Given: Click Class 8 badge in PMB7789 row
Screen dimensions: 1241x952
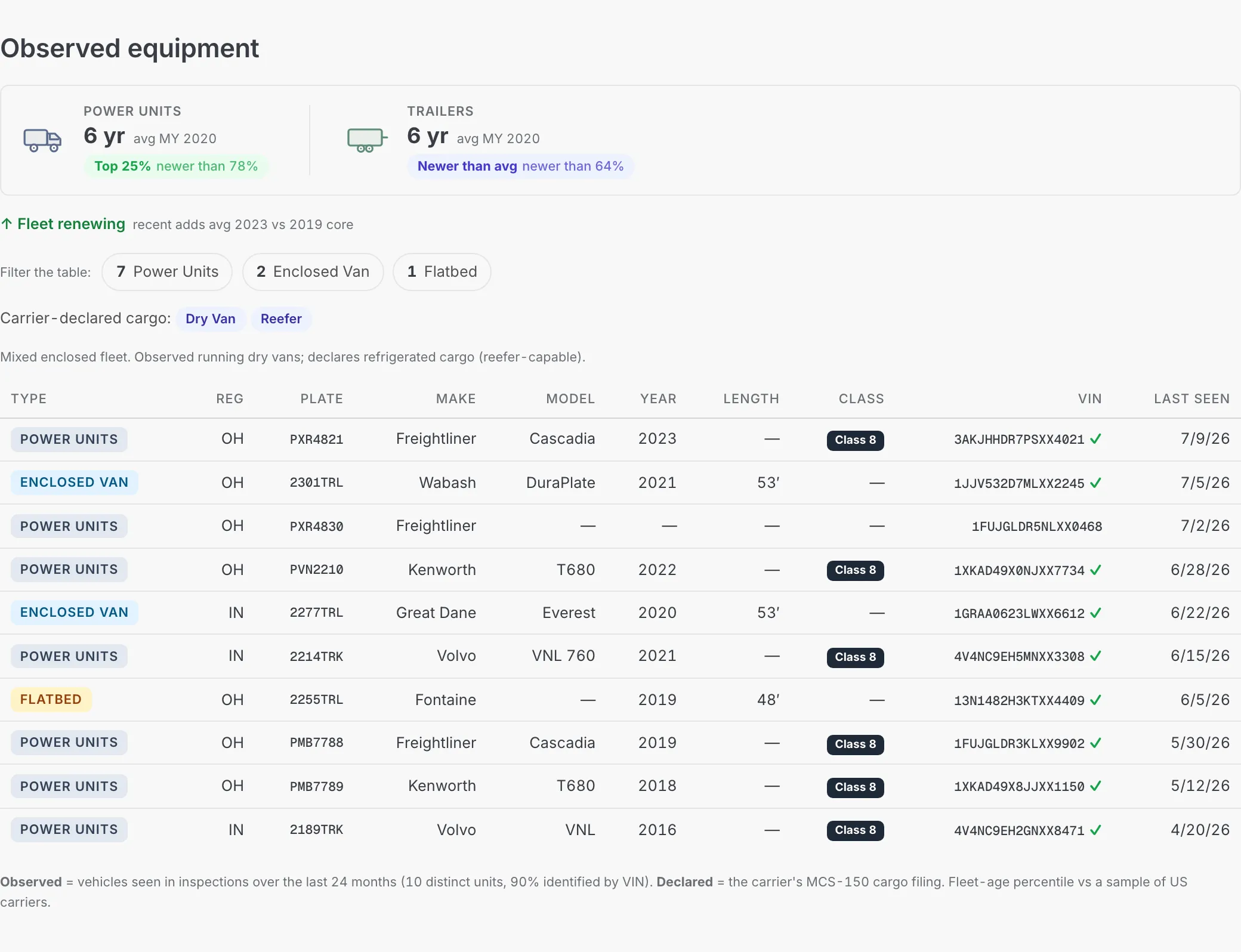Looking at the screenshot, I should (856, 787).
